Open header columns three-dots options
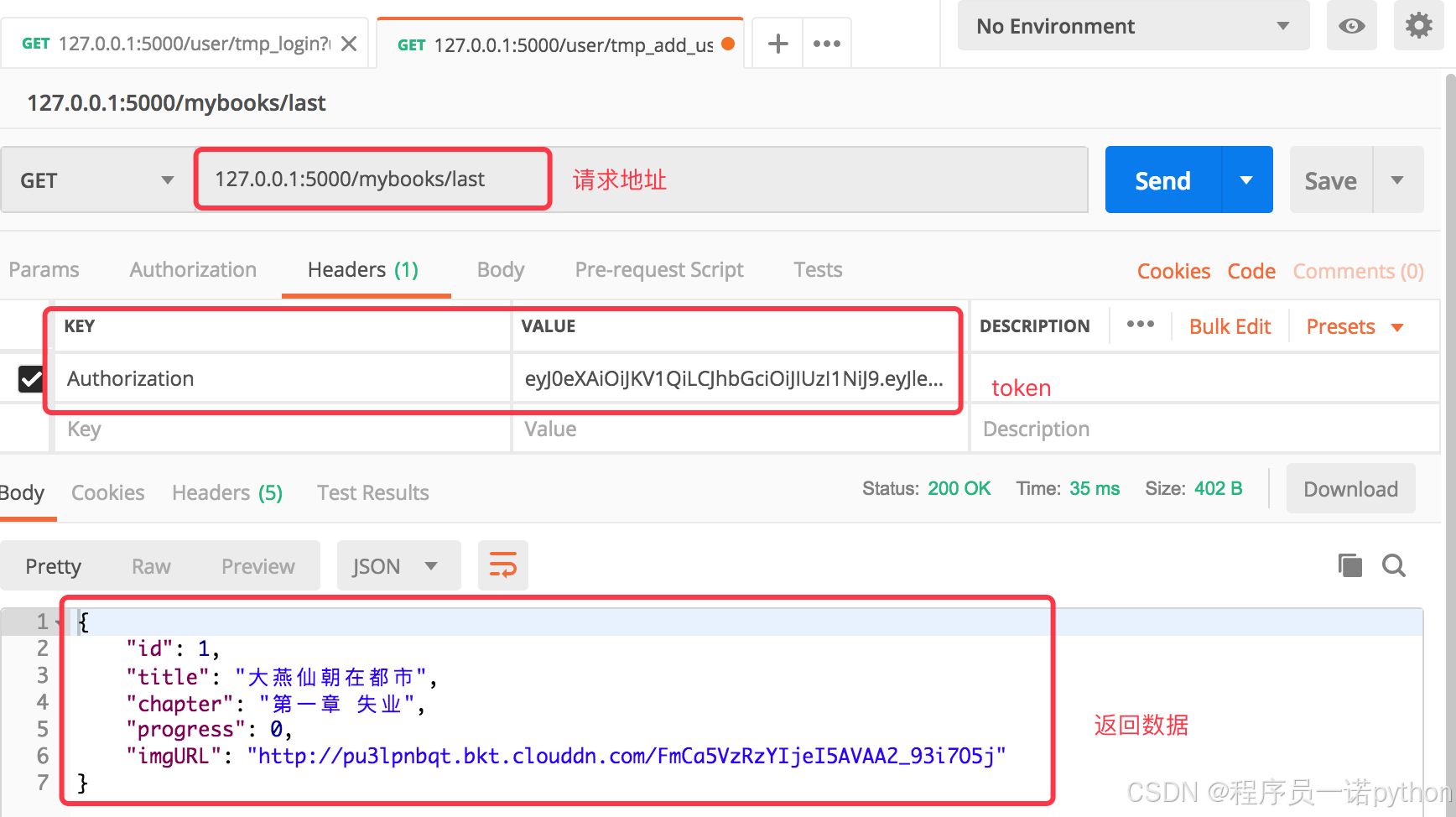This screenshot has height=817, width=1456. coord(1140,325)
